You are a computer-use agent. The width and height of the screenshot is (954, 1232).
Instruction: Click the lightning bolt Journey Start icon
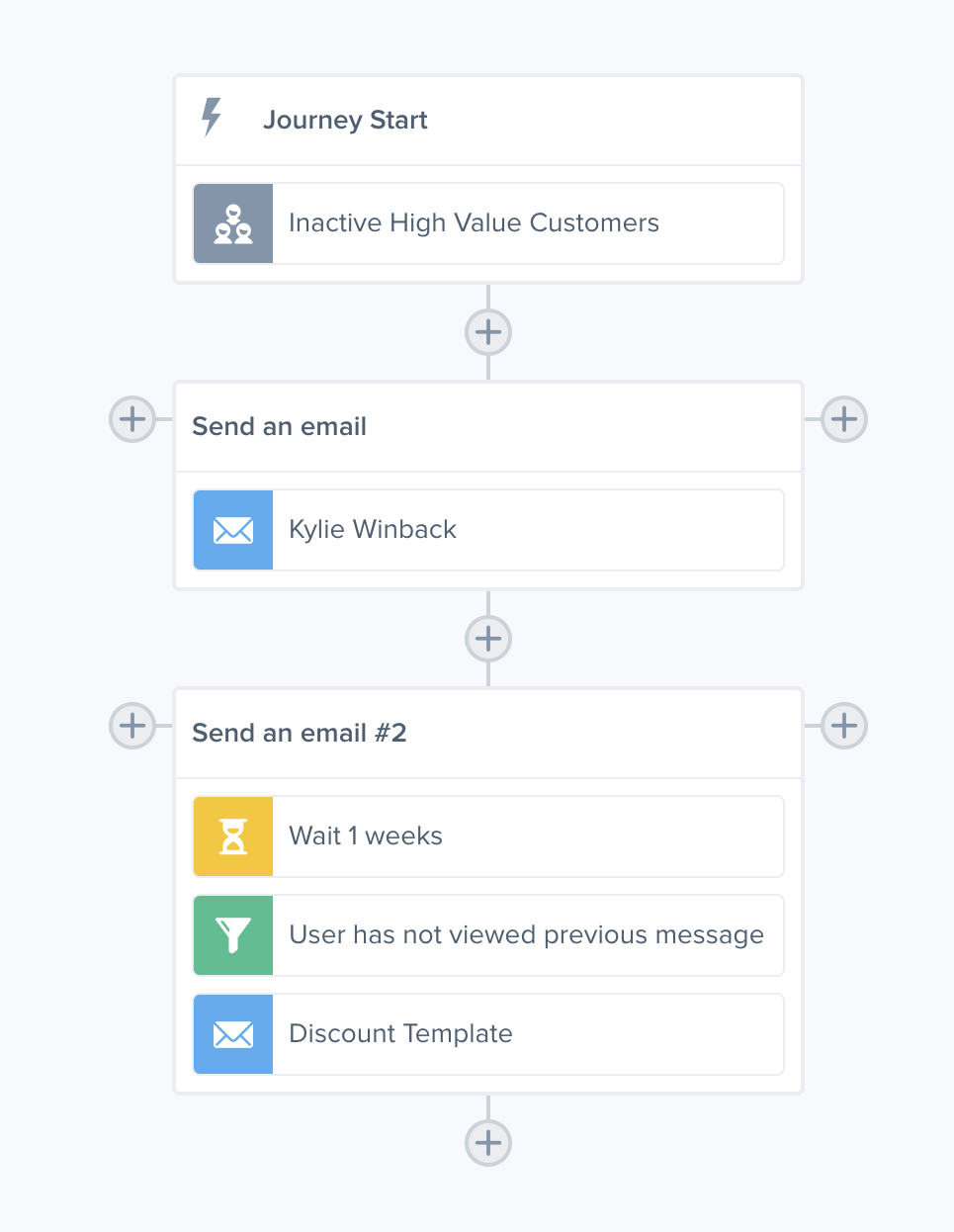(x=212, y=117)
